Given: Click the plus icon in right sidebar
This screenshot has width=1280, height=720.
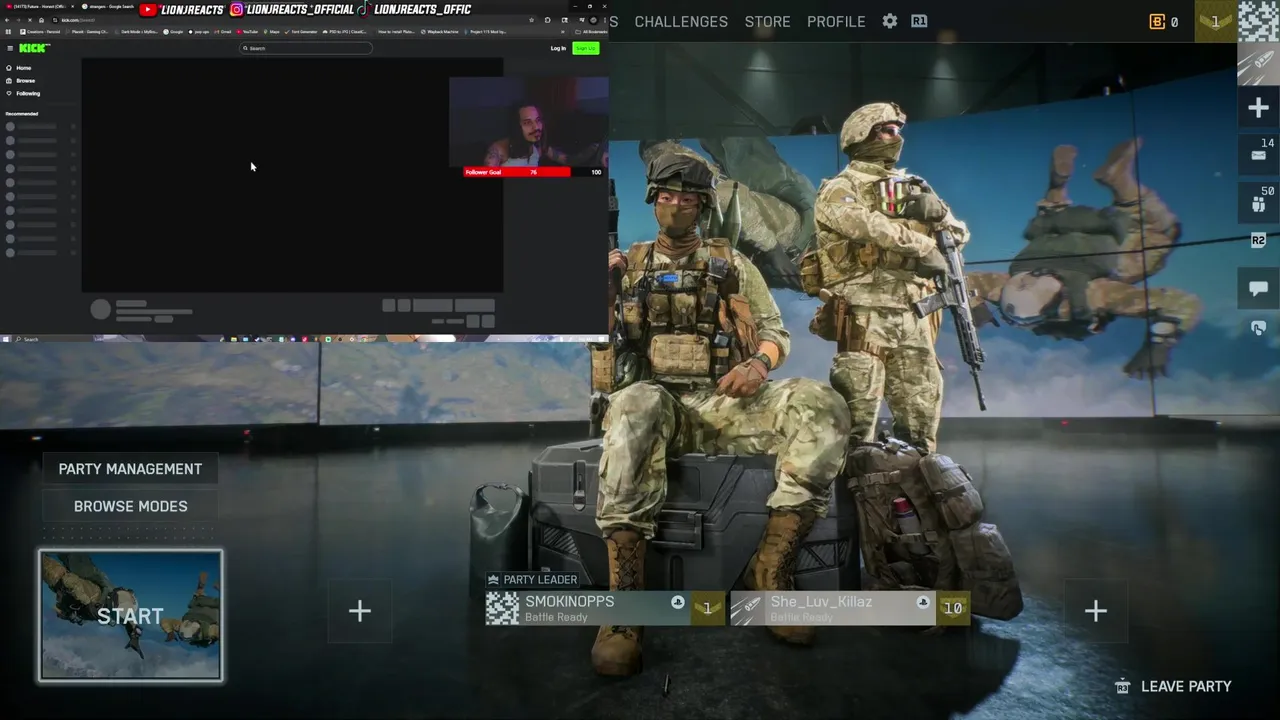Looking at the screenshot, I should (1258, 107).
